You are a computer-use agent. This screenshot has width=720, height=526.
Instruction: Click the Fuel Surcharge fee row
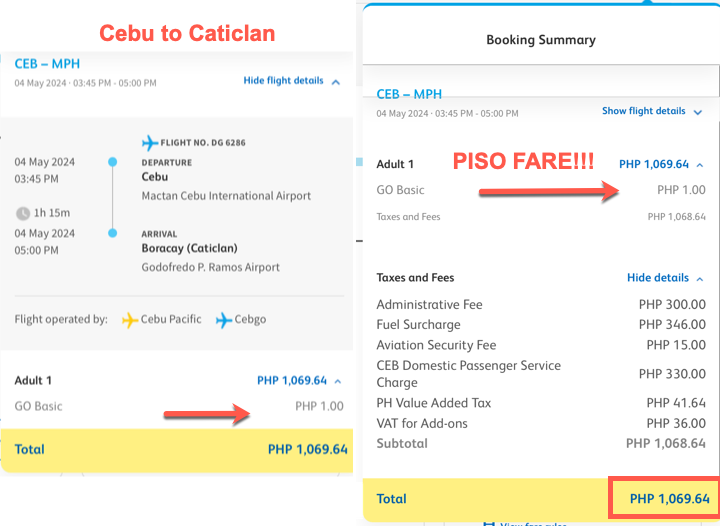[x=541, y=325]
